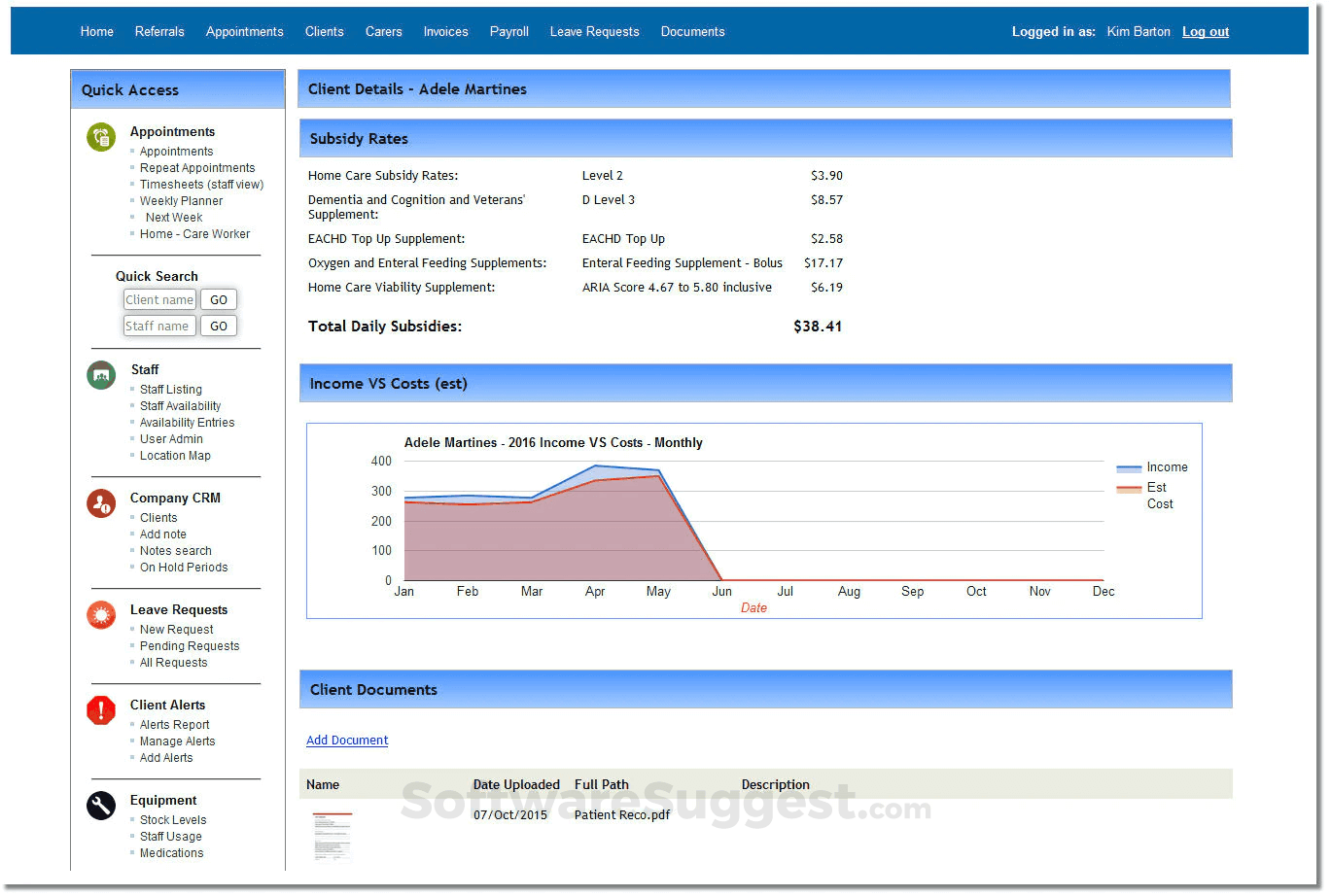Viewport: 1331px width, 896px height.
Task: Open the Location Map link under Staff
Action: (175, 456)
